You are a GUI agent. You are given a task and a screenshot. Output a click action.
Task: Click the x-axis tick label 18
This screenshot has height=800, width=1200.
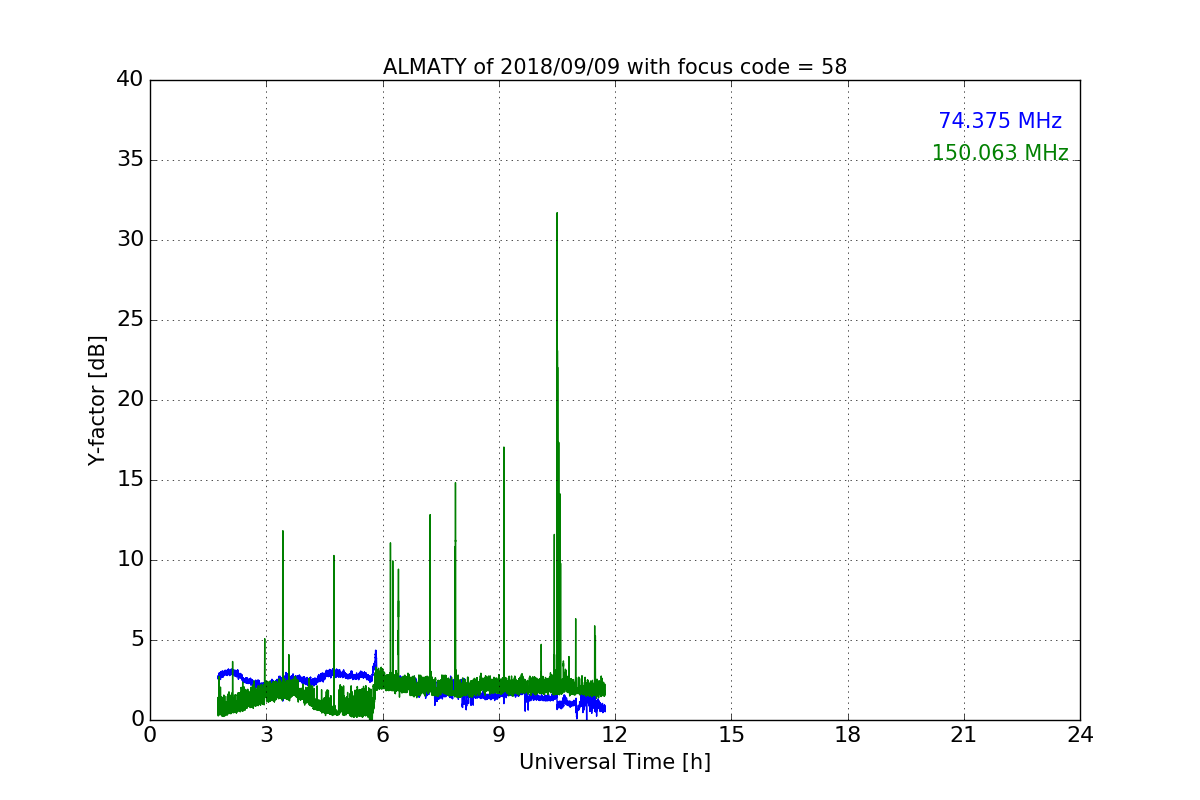848,735
